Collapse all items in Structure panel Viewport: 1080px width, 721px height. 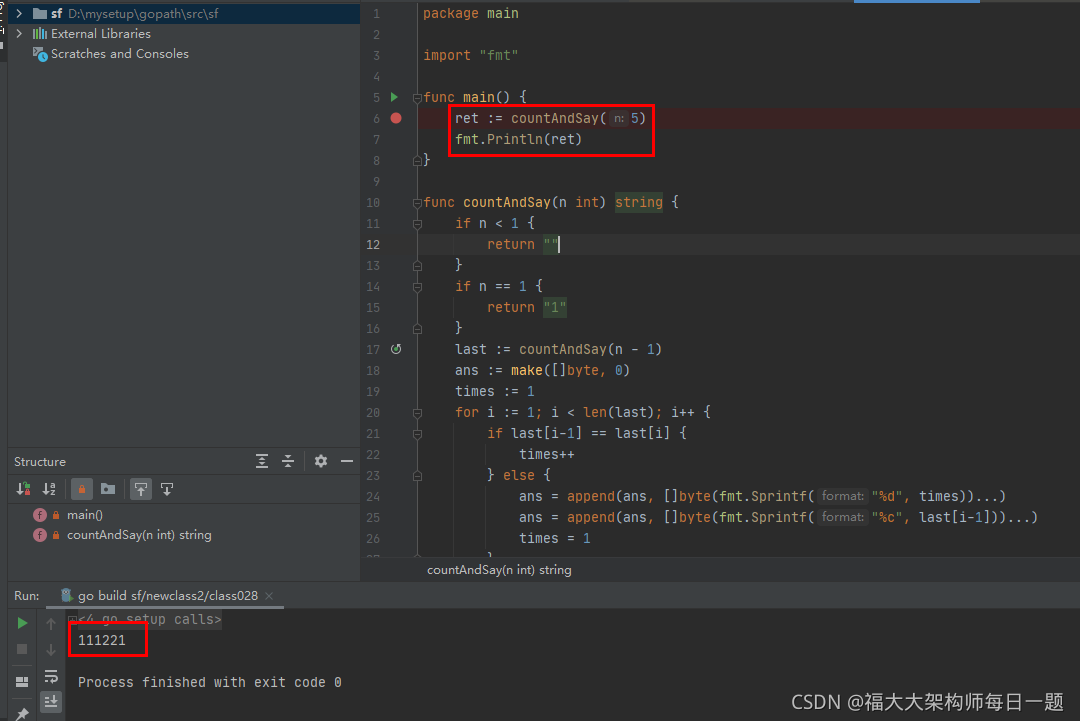(288, 461)
